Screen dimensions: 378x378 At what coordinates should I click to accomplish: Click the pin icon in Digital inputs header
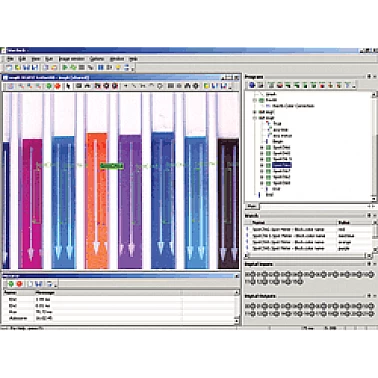pos(369,264)
